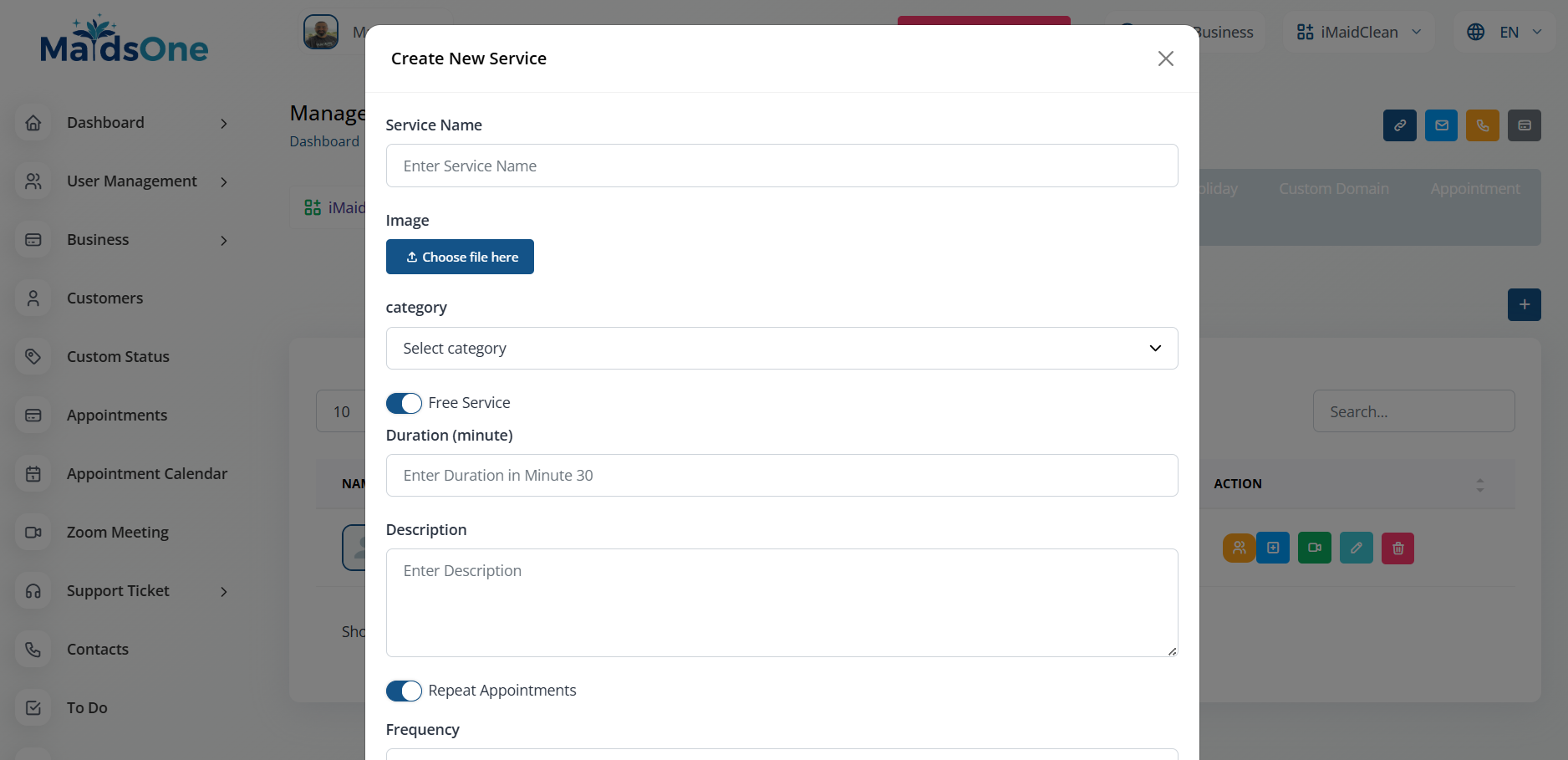The width and height of the screenshot is (1568, 760).
Task: Open the Select category dropdown
Action: click(x=781, y=348)
